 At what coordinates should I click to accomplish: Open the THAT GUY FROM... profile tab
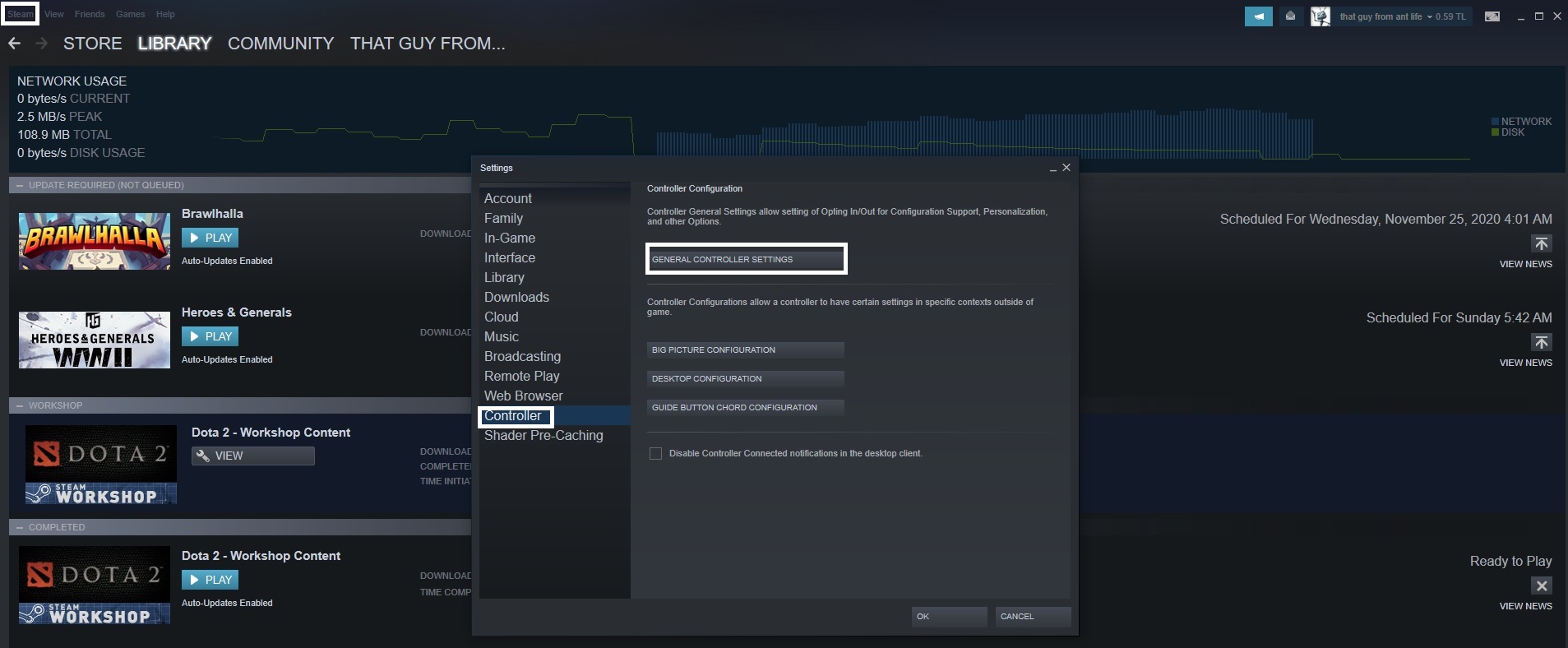click(428, 44)
